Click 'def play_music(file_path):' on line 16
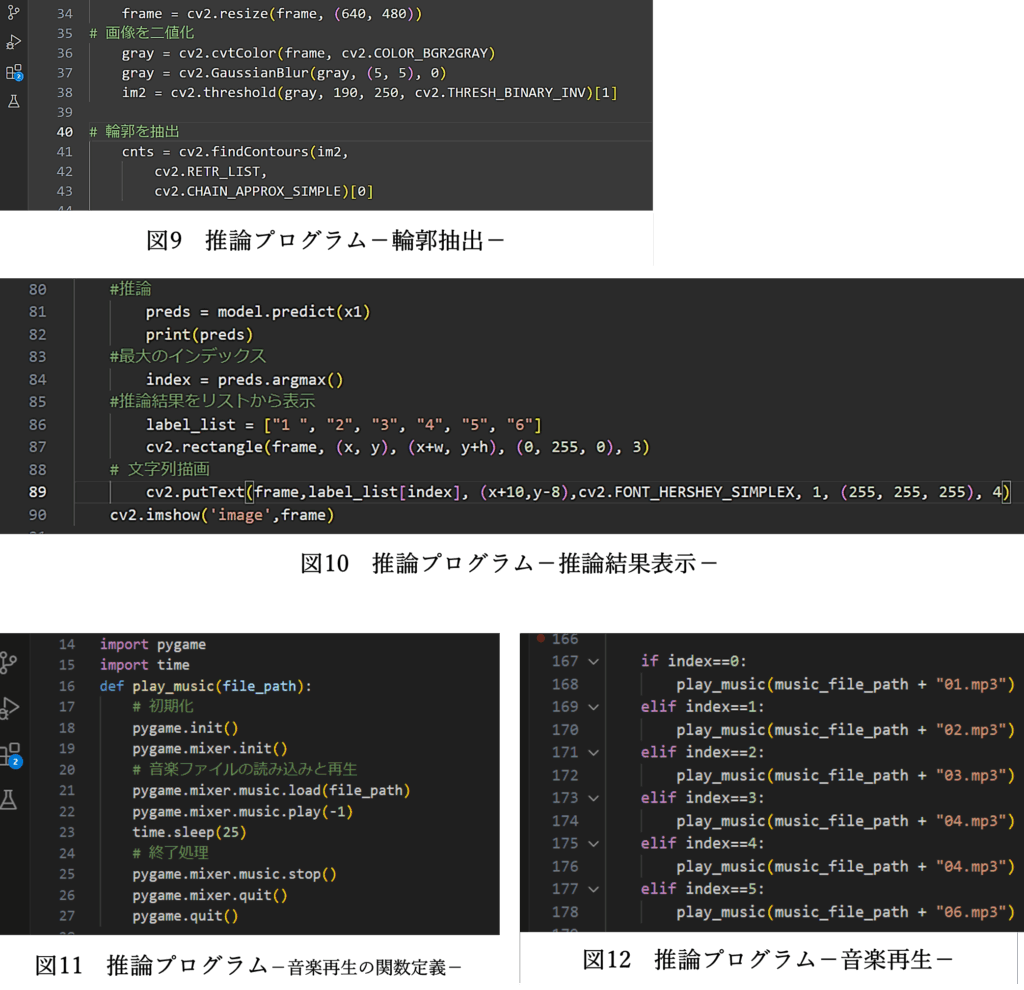 pos(206,686)
